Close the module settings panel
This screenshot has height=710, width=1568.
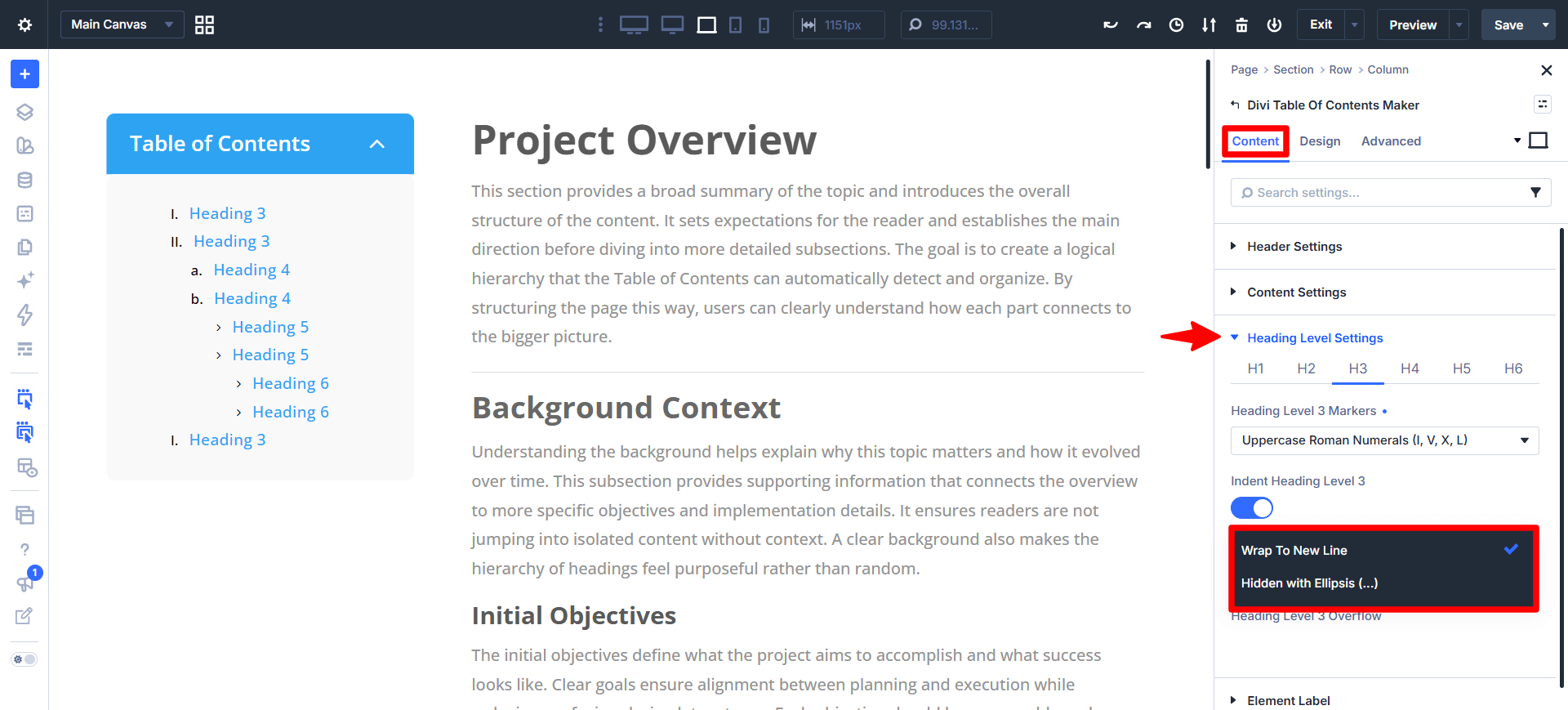pyautogui.click(x=1546, y=70)
